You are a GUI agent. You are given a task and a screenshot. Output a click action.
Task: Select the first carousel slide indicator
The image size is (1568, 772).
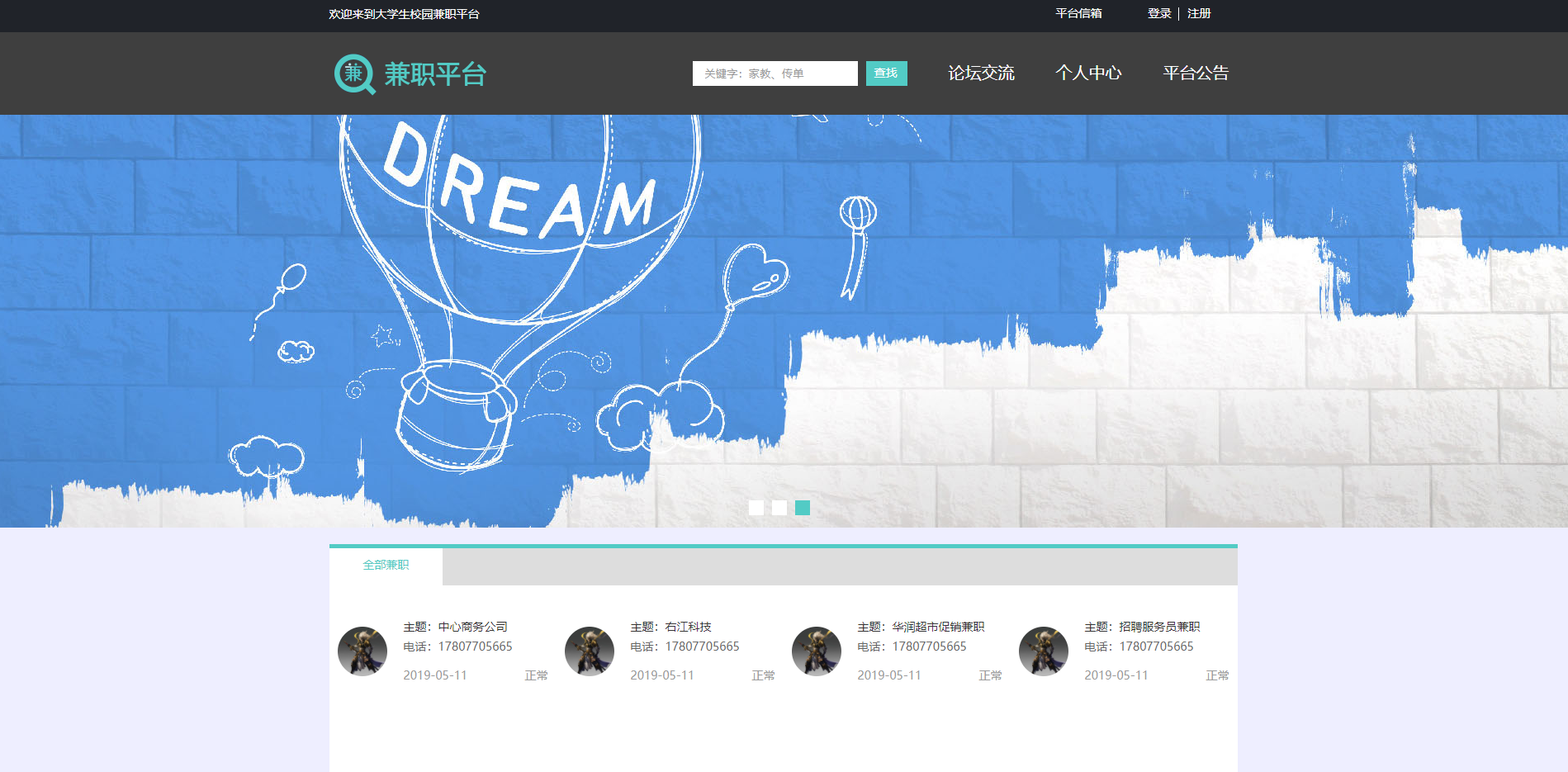[756, 508]
